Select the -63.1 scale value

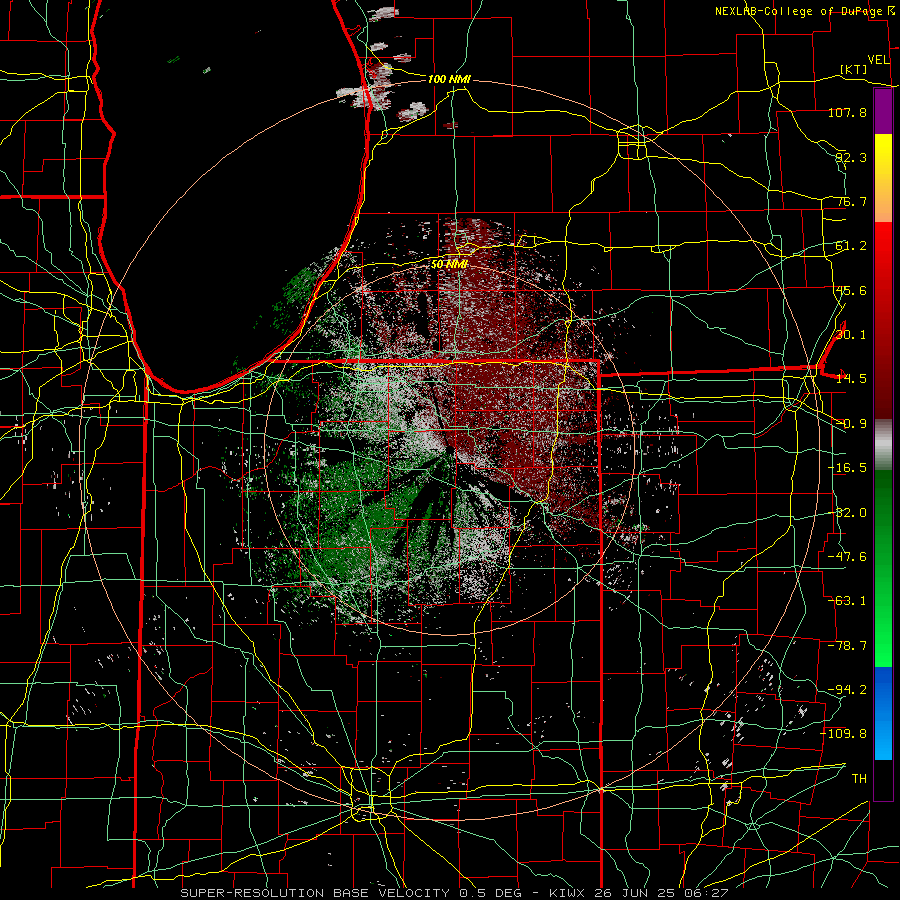point(847,600)
